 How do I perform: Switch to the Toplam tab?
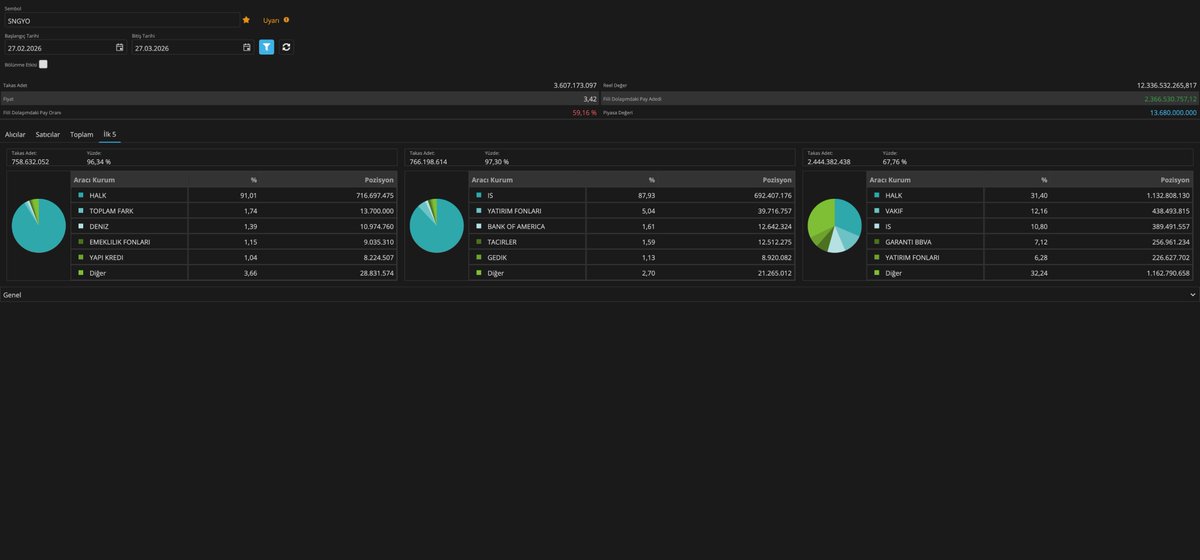click(81, 134)
